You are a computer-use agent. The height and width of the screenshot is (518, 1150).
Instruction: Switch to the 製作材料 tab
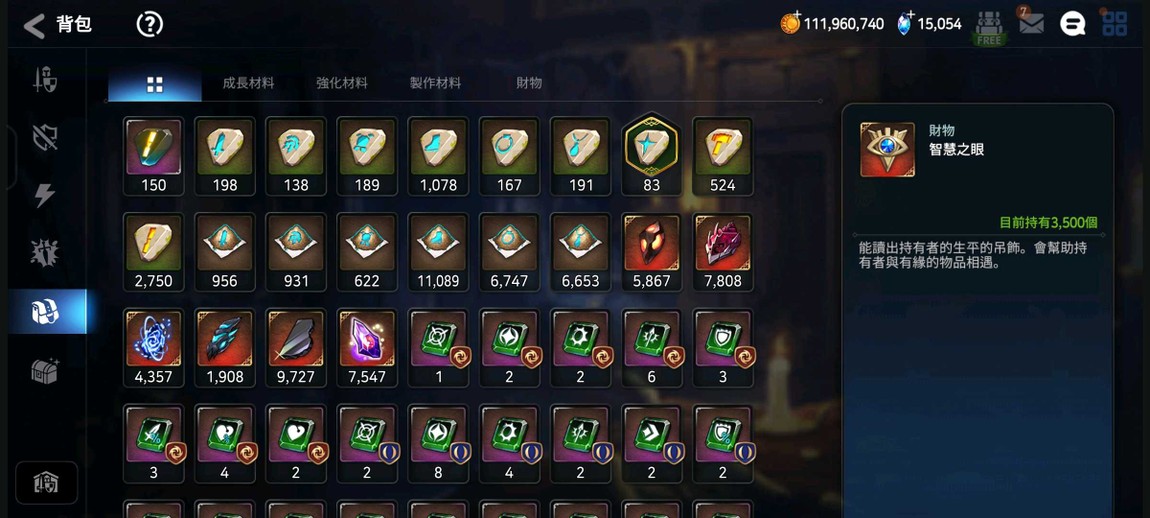[x=435, y=84]
